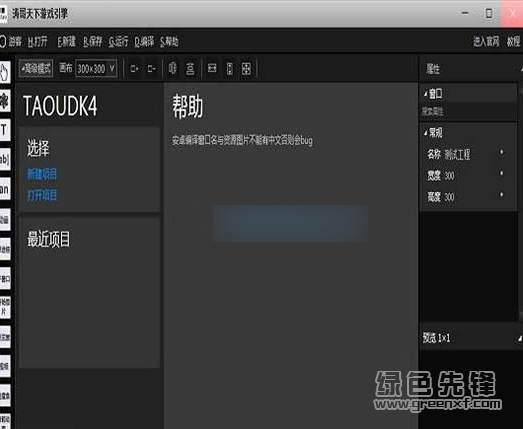Click the align horizontal centers icon
The height and width of the screenshot is (429, 523).
click(x=172, y=68)
